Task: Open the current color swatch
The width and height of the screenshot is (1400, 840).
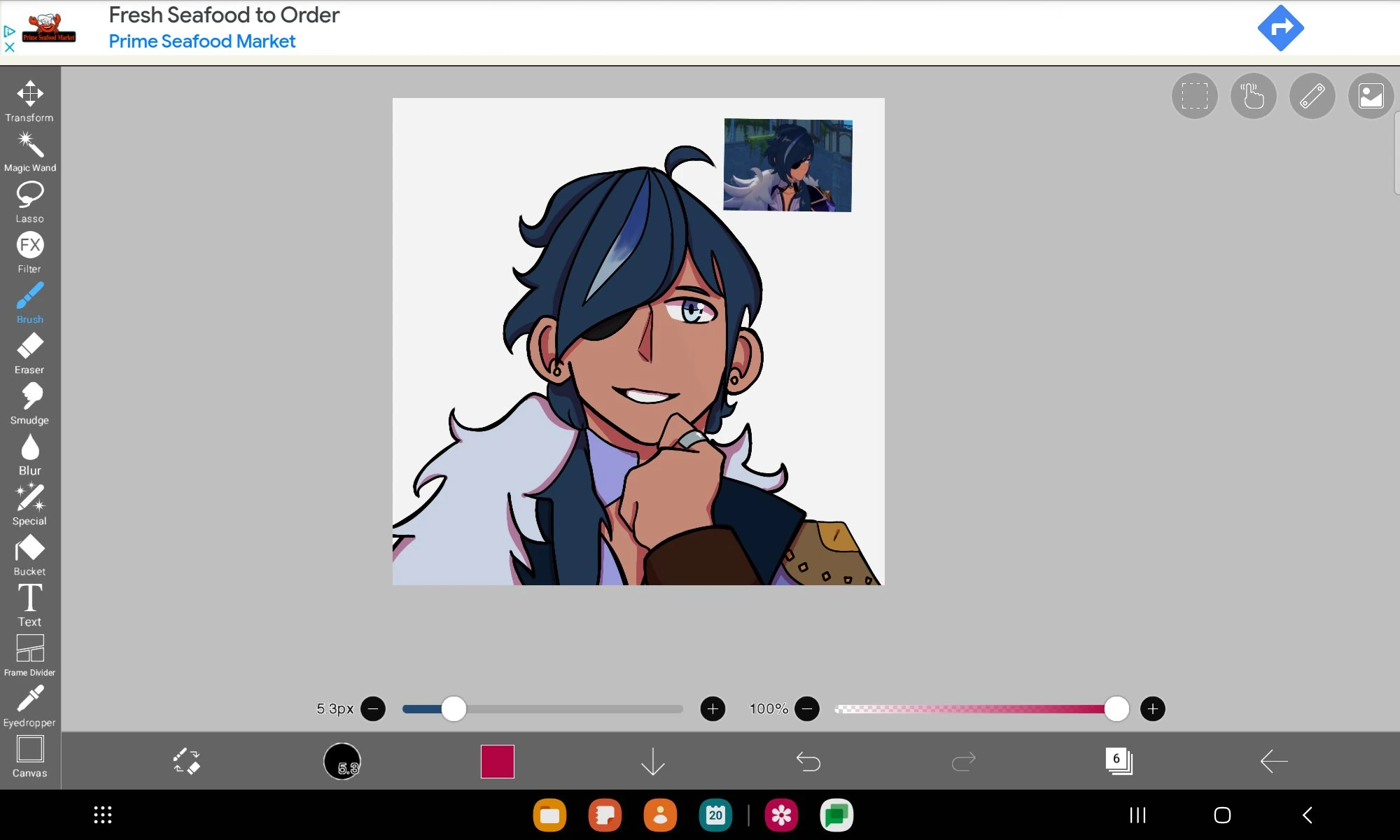Action: [x=497, y=762]
